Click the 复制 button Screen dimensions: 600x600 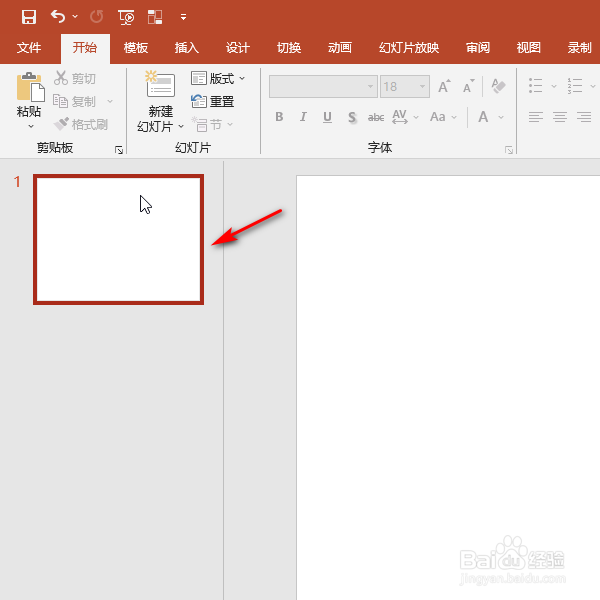click(x=74, y=101)
